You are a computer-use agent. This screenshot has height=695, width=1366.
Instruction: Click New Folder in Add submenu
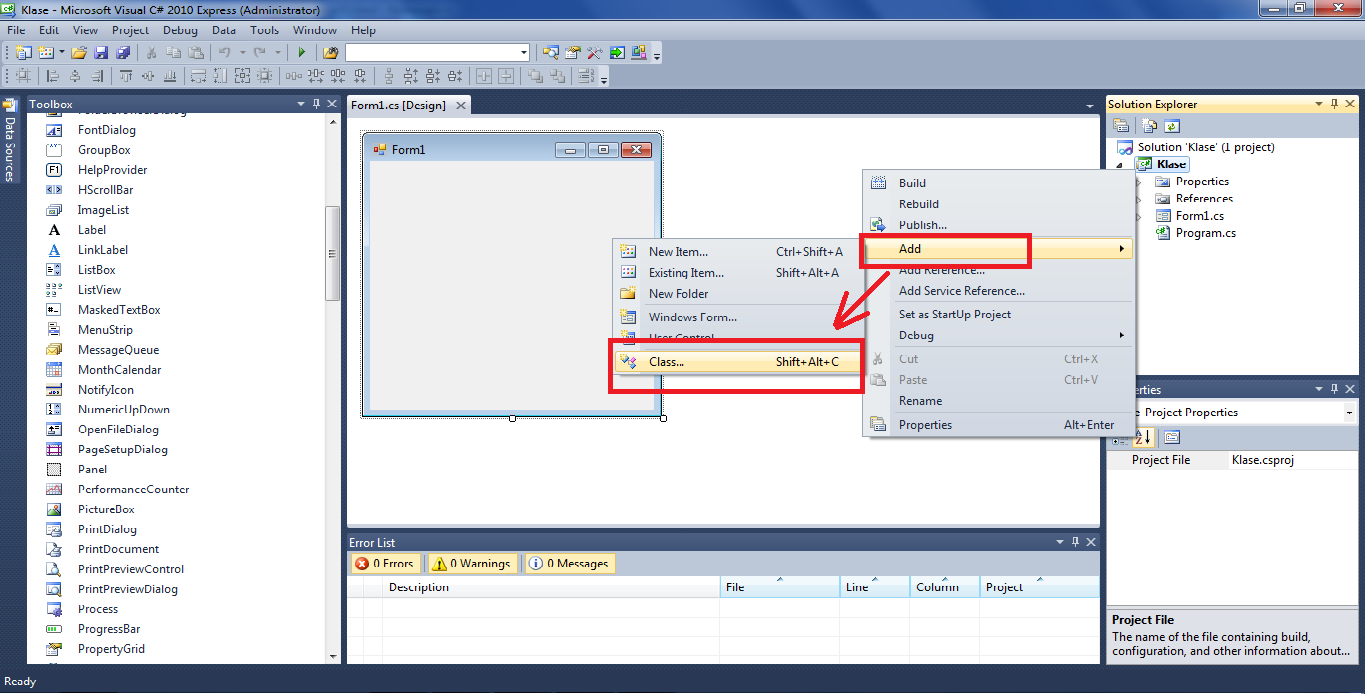pos(737,294)
